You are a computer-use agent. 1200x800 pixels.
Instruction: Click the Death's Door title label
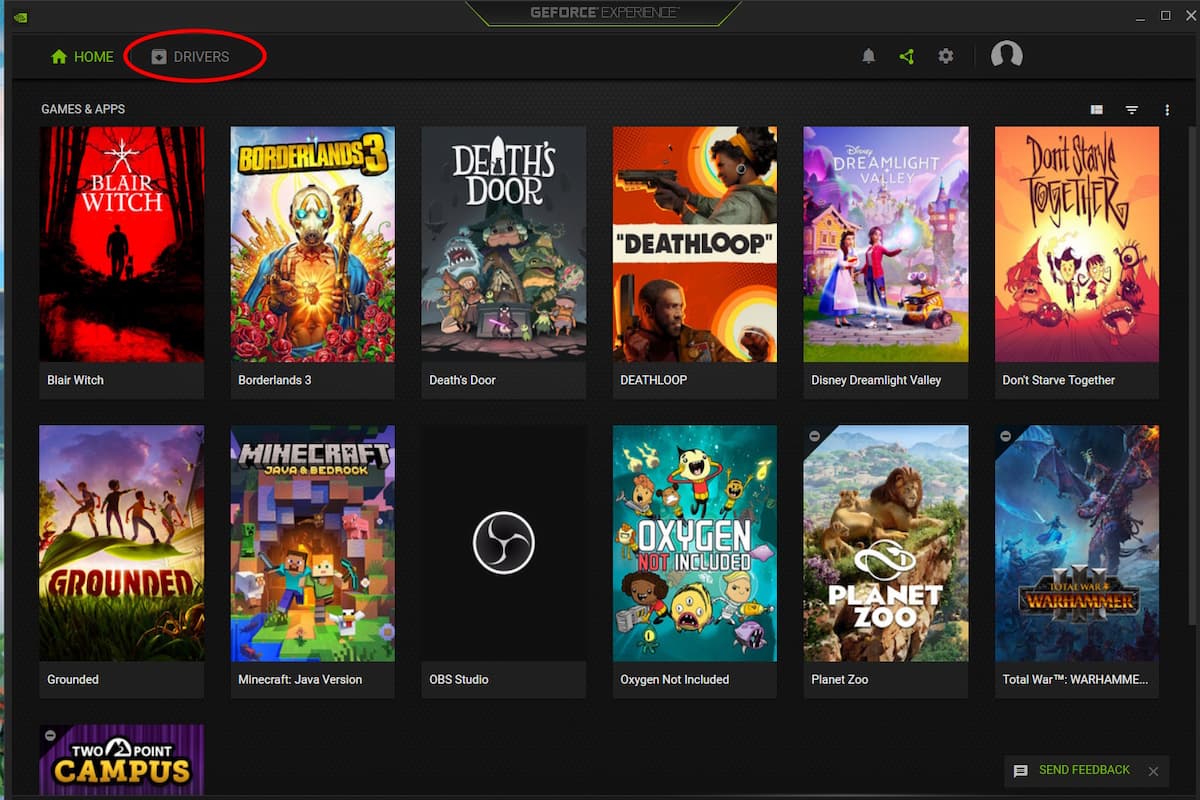click(x=462, y=380)
